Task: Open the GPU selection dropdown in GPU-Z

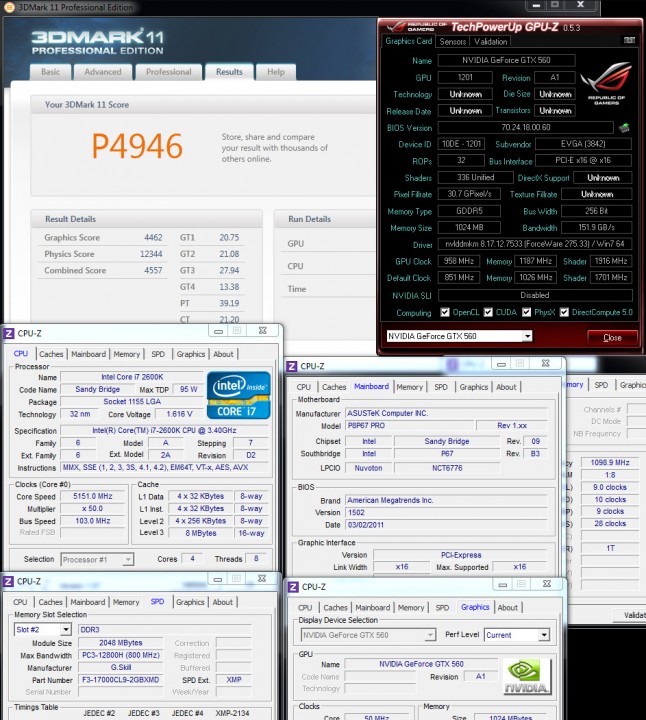Action: click(527, 336)
